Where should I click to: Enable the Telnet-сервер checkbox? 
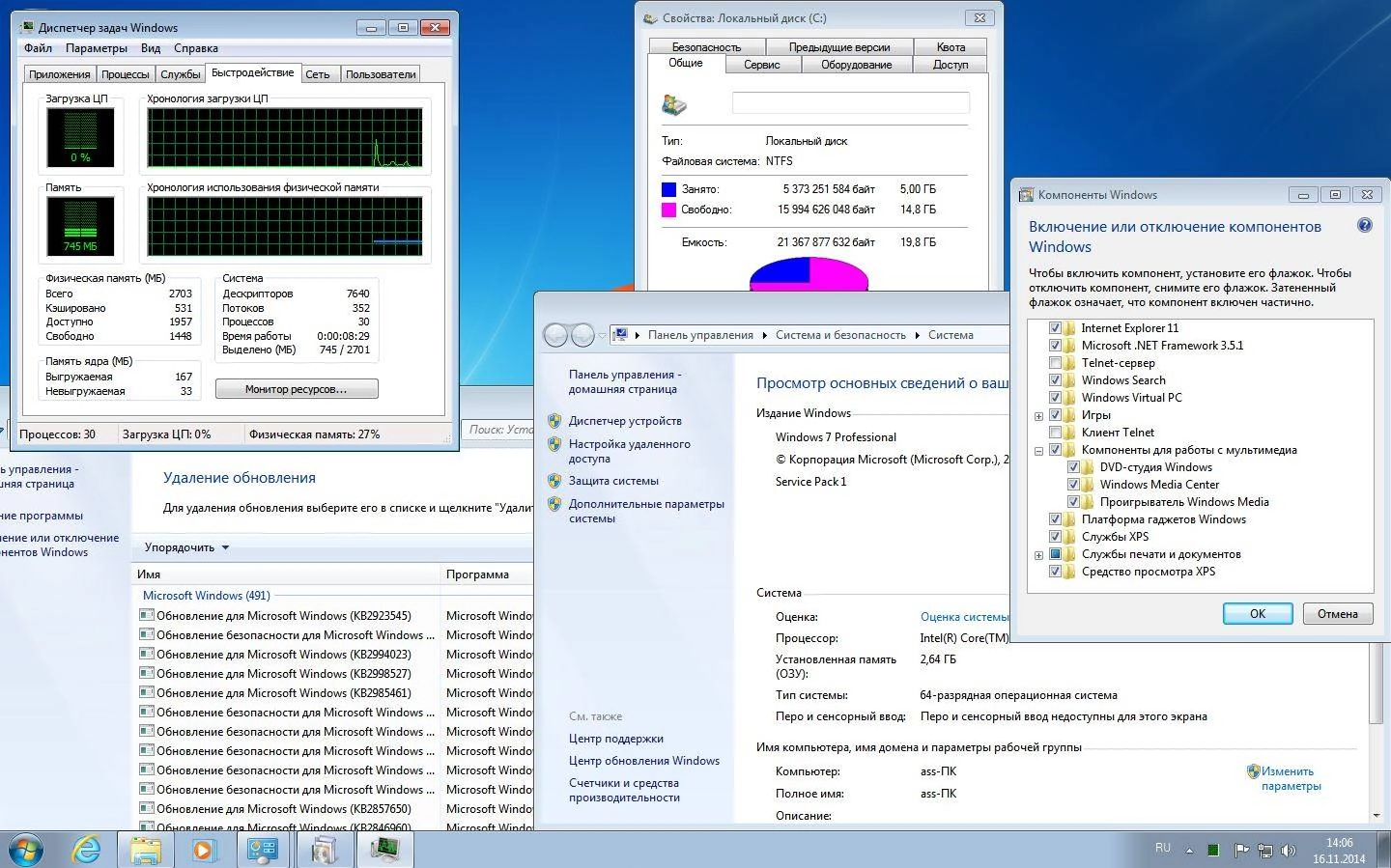[x=1055, y=363]
